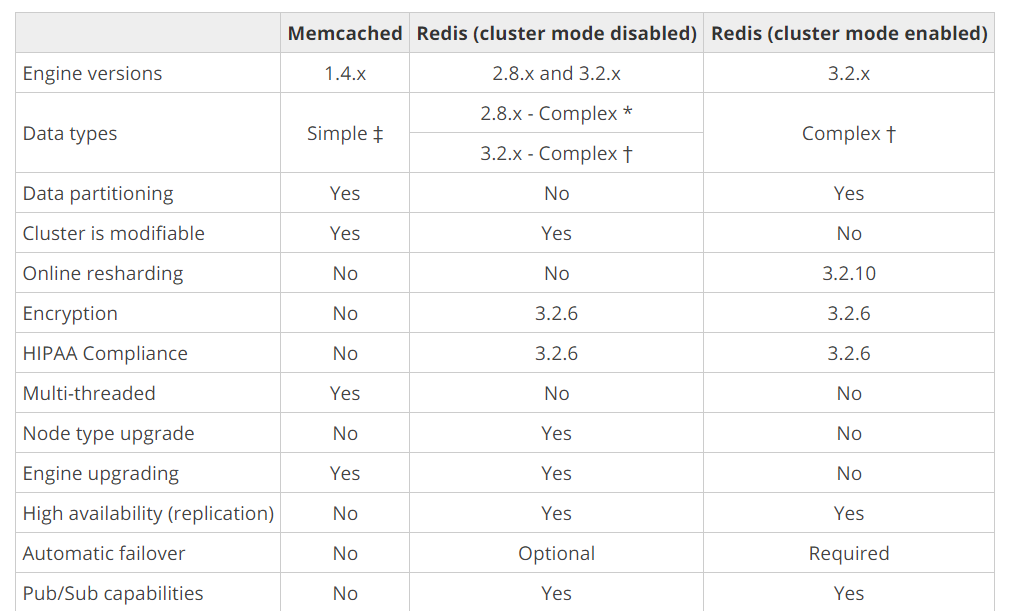Click the '3.2.x - Complex †' cell

pyautogui.click(x=557, y=154)
